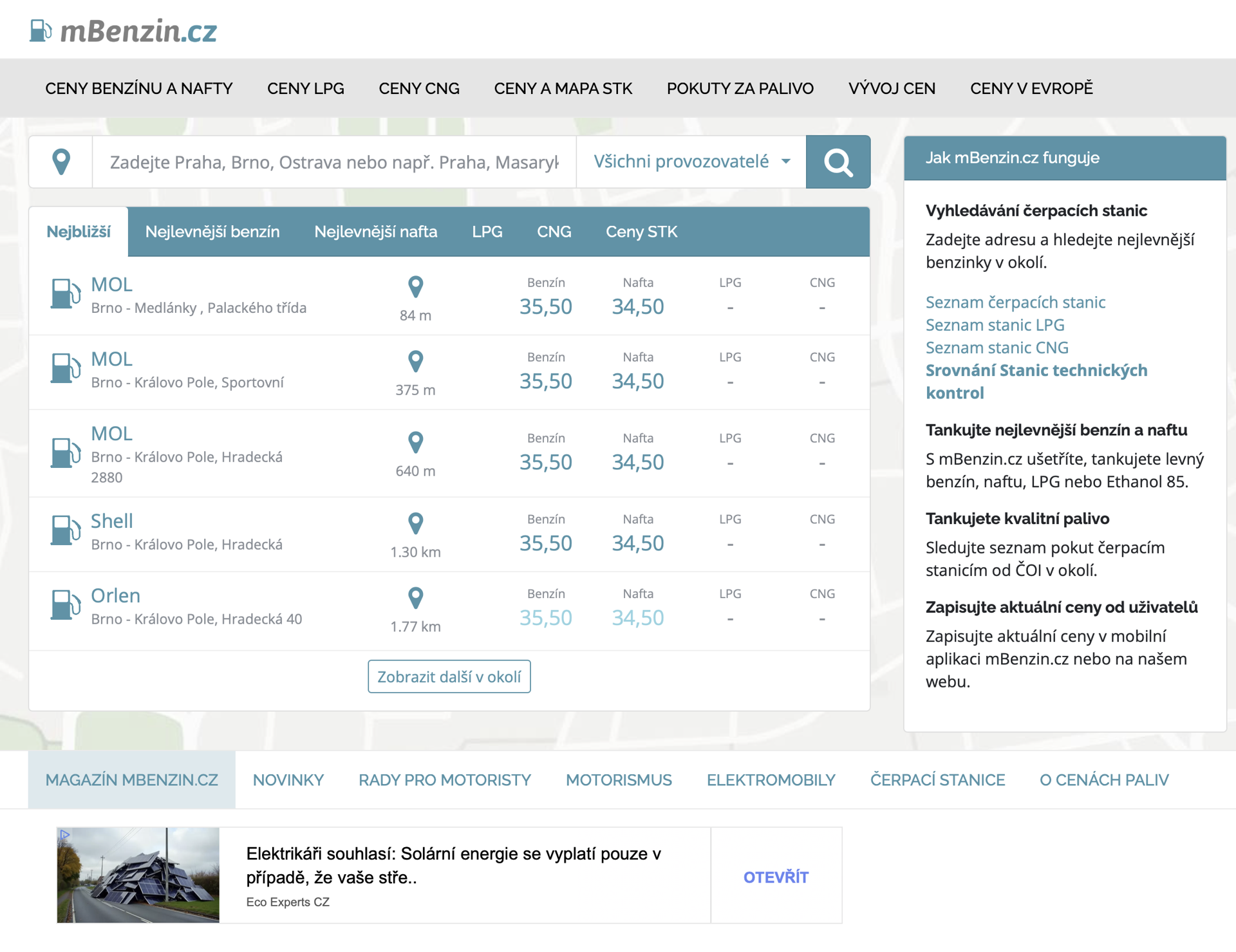The height and width of the screenshot is (952, 1236).
Task: Click the location pin icon beside search field
Action: click(61, 162)
